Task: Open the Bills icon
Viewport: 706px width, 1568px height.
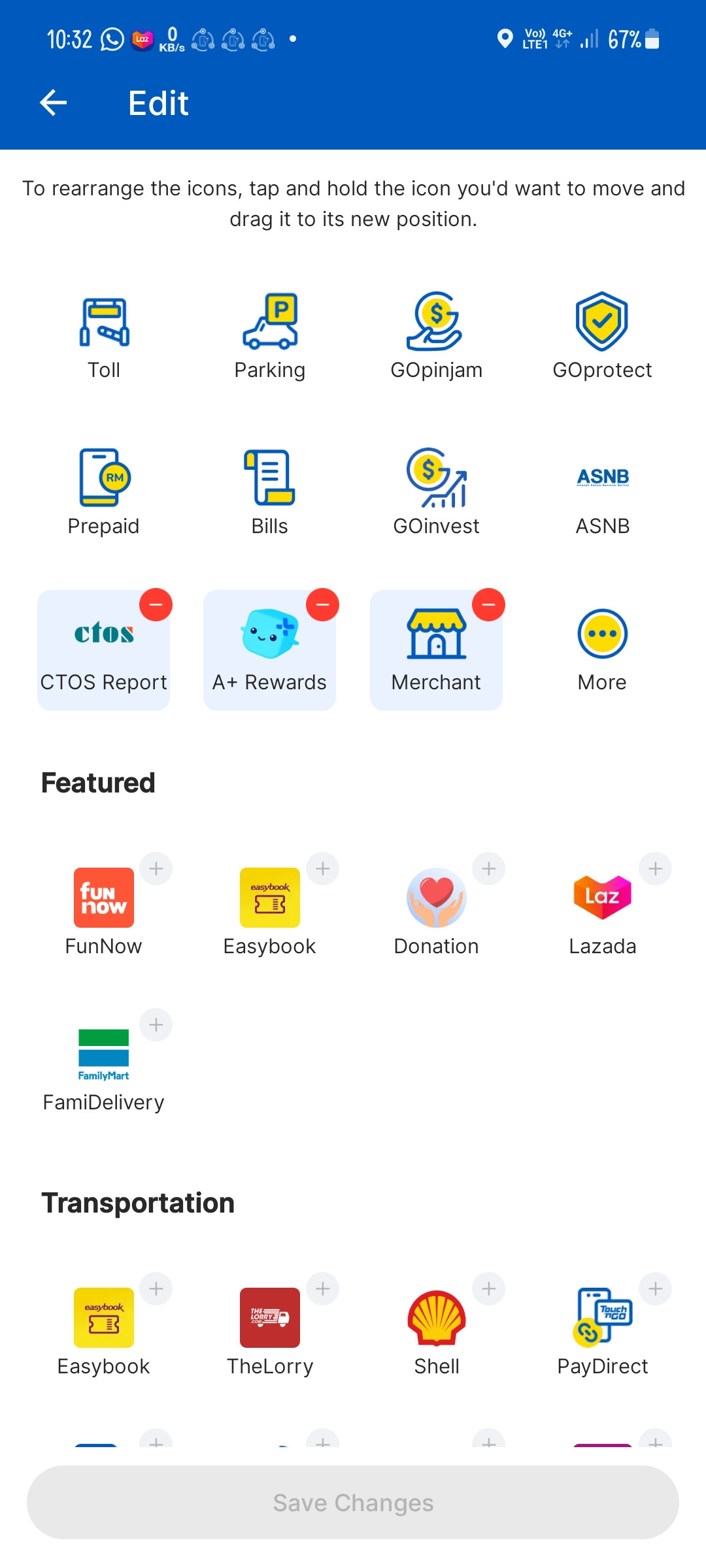Action: (270, 478)
